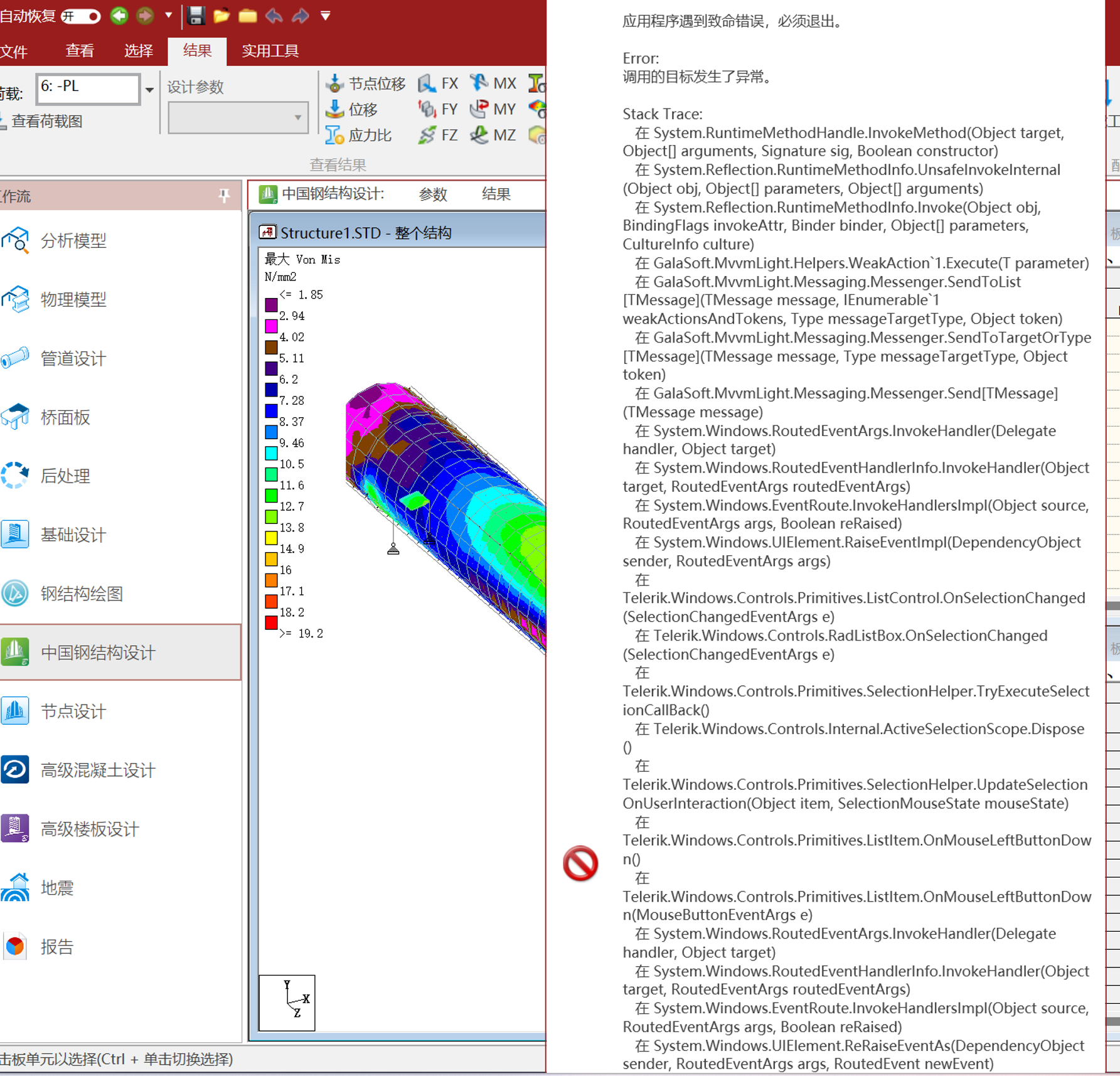Expand the quick access toolbar customize arrow
The height and width of the screenshot is (1076, 1120).
(326, 16)
